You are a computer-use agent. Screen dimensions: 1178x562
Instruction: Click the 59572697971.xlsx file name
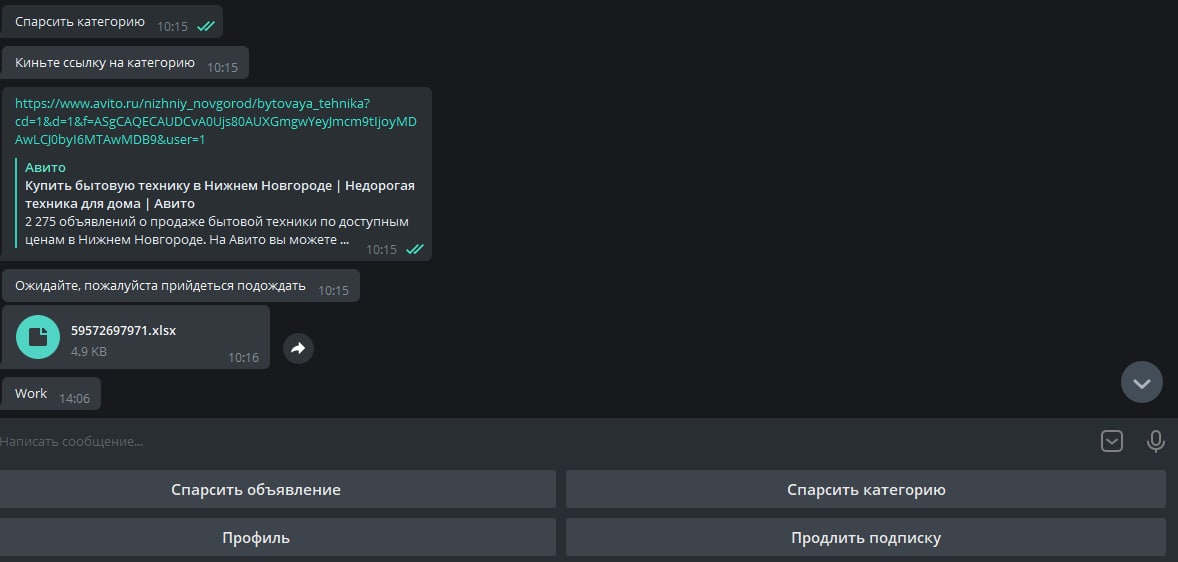tap(123, 330)
